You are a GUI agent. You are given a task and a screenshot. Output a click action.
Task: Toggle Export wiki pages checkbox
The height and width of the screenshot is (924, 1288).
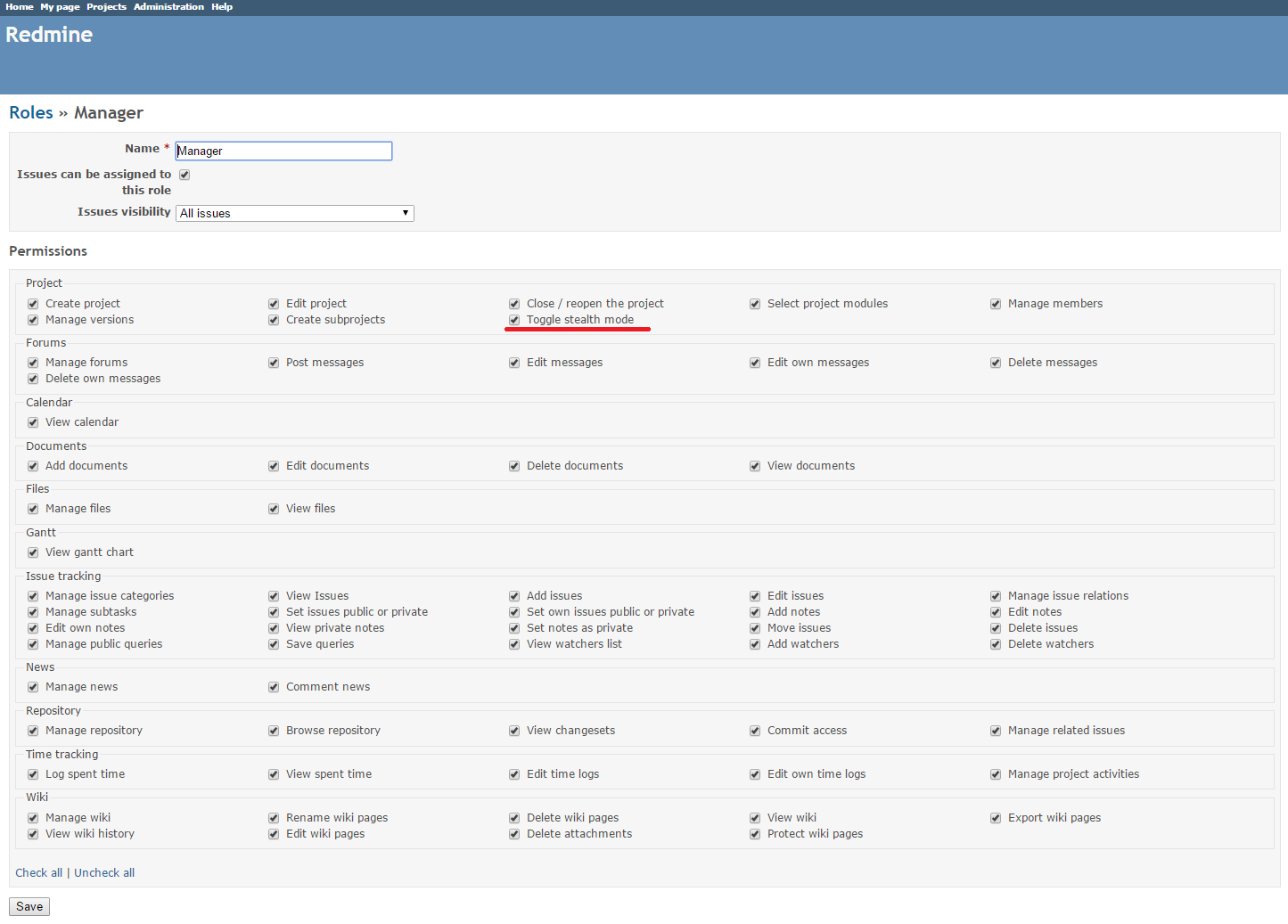pyautogui.click(x=996, y=818)
